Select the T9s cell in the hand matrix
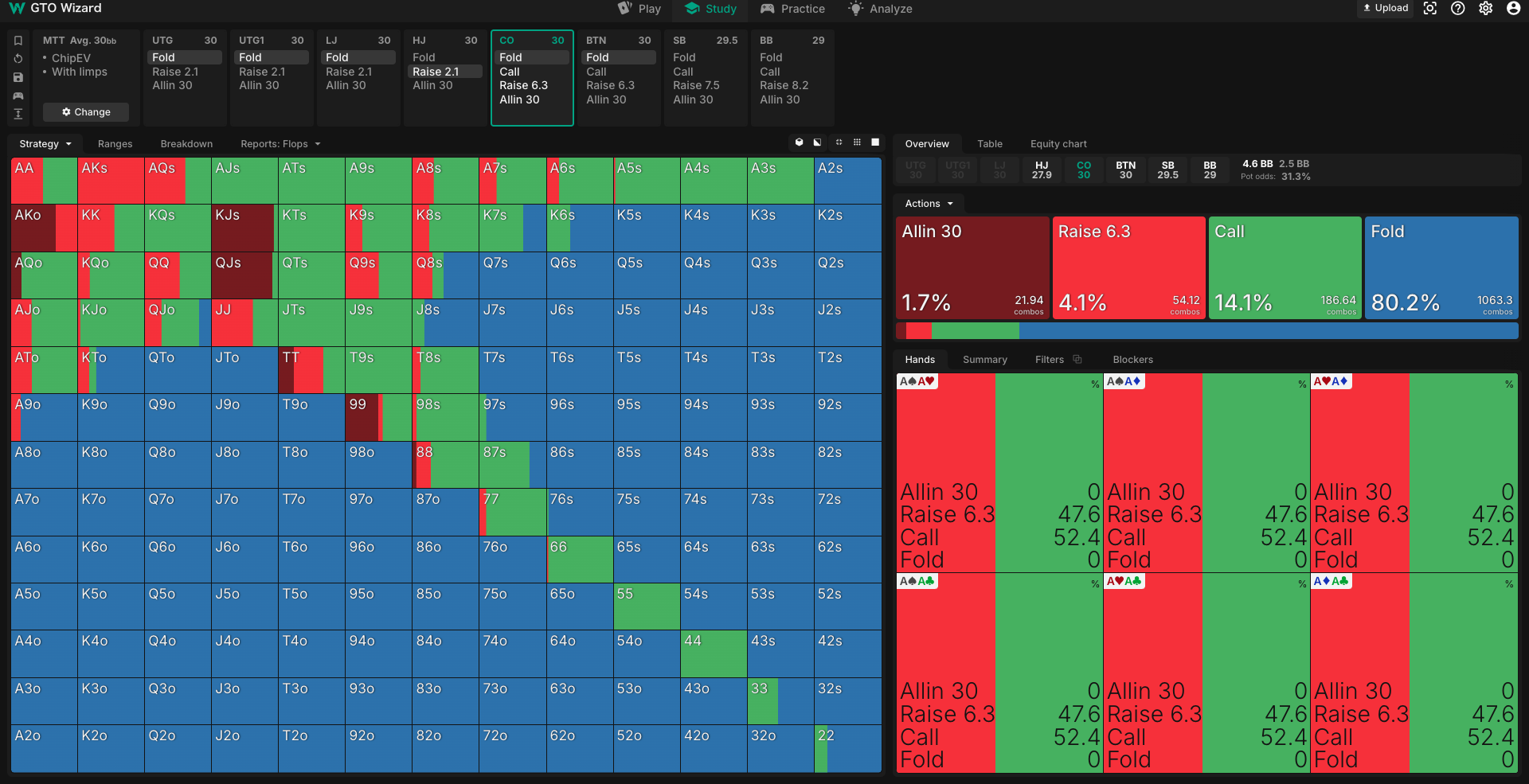Screen dimensions: 1529x784 coord(378,370)
